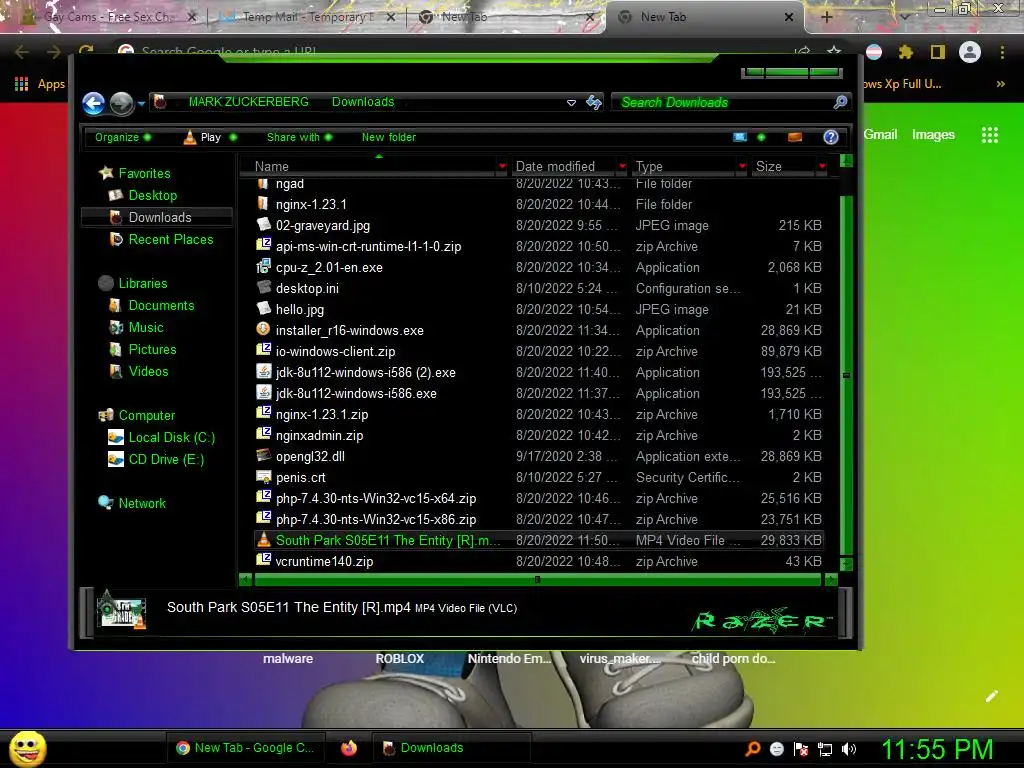Open the Type column filter arrow
This screenshot has width=1024, height=768.
tap(742, 167)
